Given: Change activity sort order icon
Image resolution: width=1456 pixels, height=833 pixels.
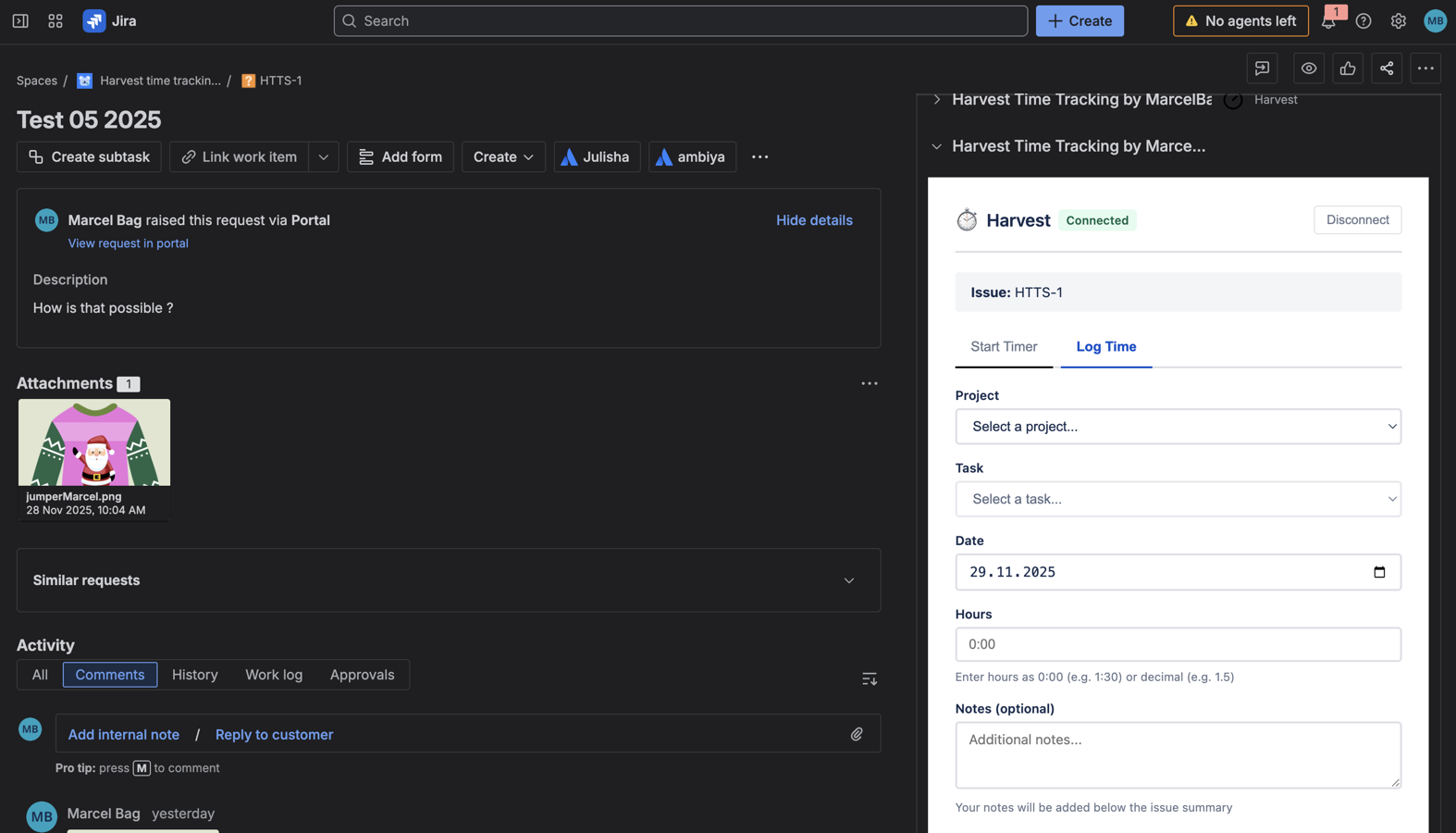Looking at the screenshot, I should (x=870, y=679).
